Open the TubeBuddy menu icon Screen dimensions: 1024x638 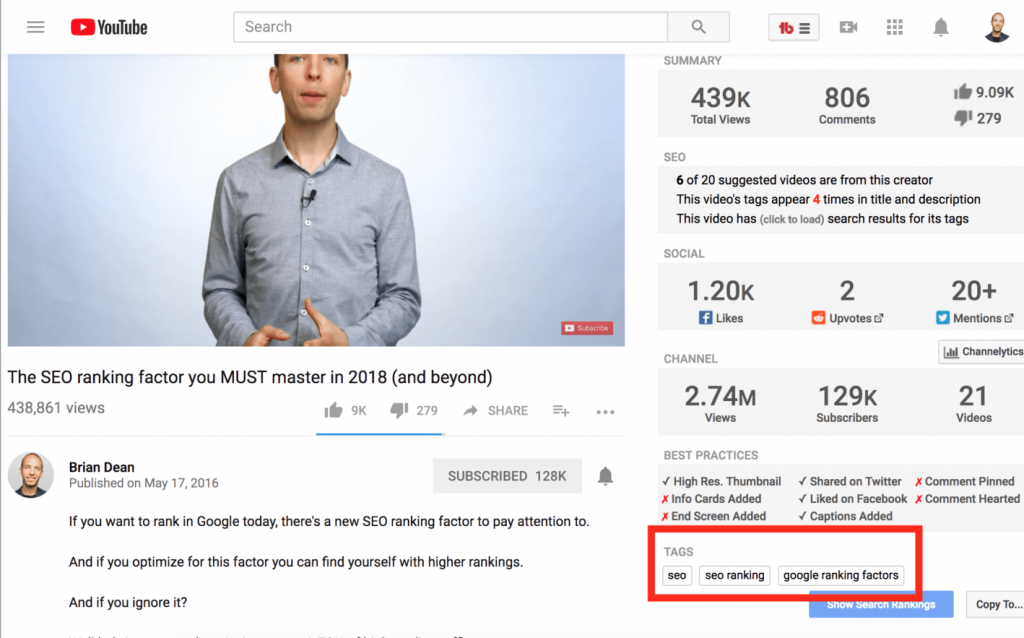coord(794,27)
